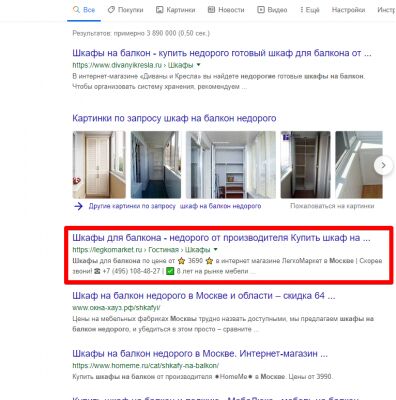Click the tag icon beside Покупки
The height and width of the screenshot is (400, 396).
pos(111,10)
